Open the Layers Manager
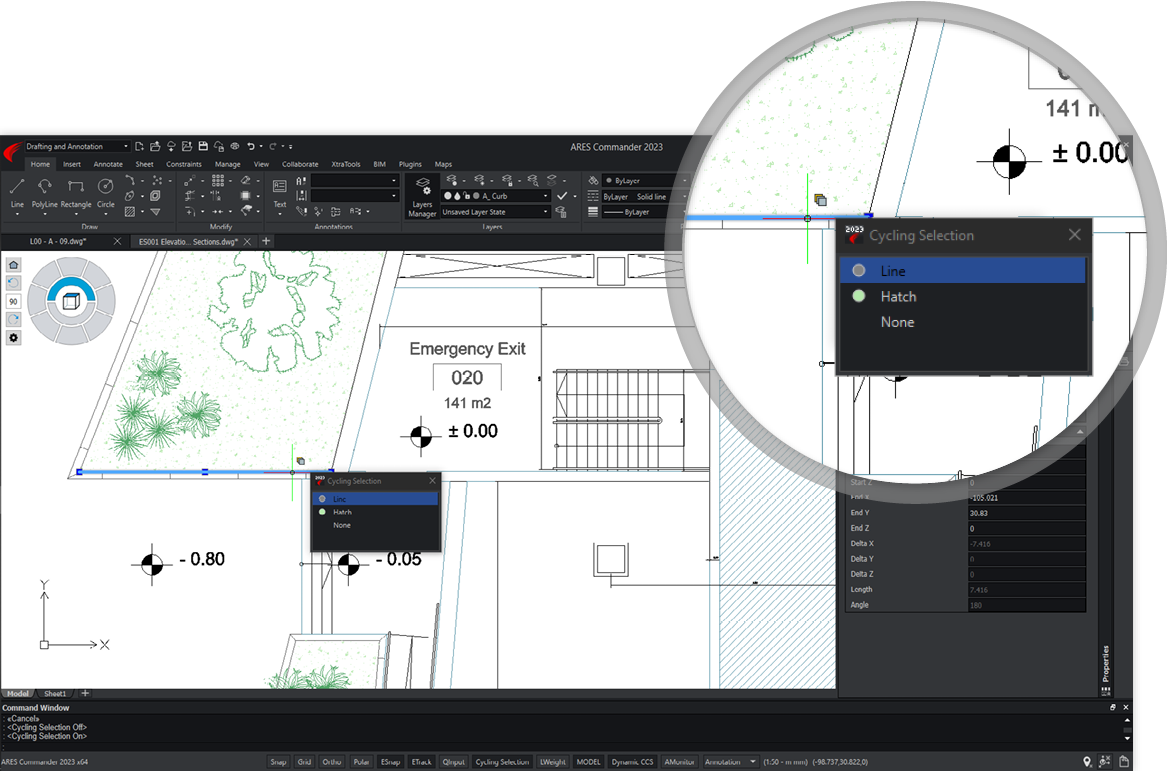The image size is (1167, 771). (x=422, y=198)
